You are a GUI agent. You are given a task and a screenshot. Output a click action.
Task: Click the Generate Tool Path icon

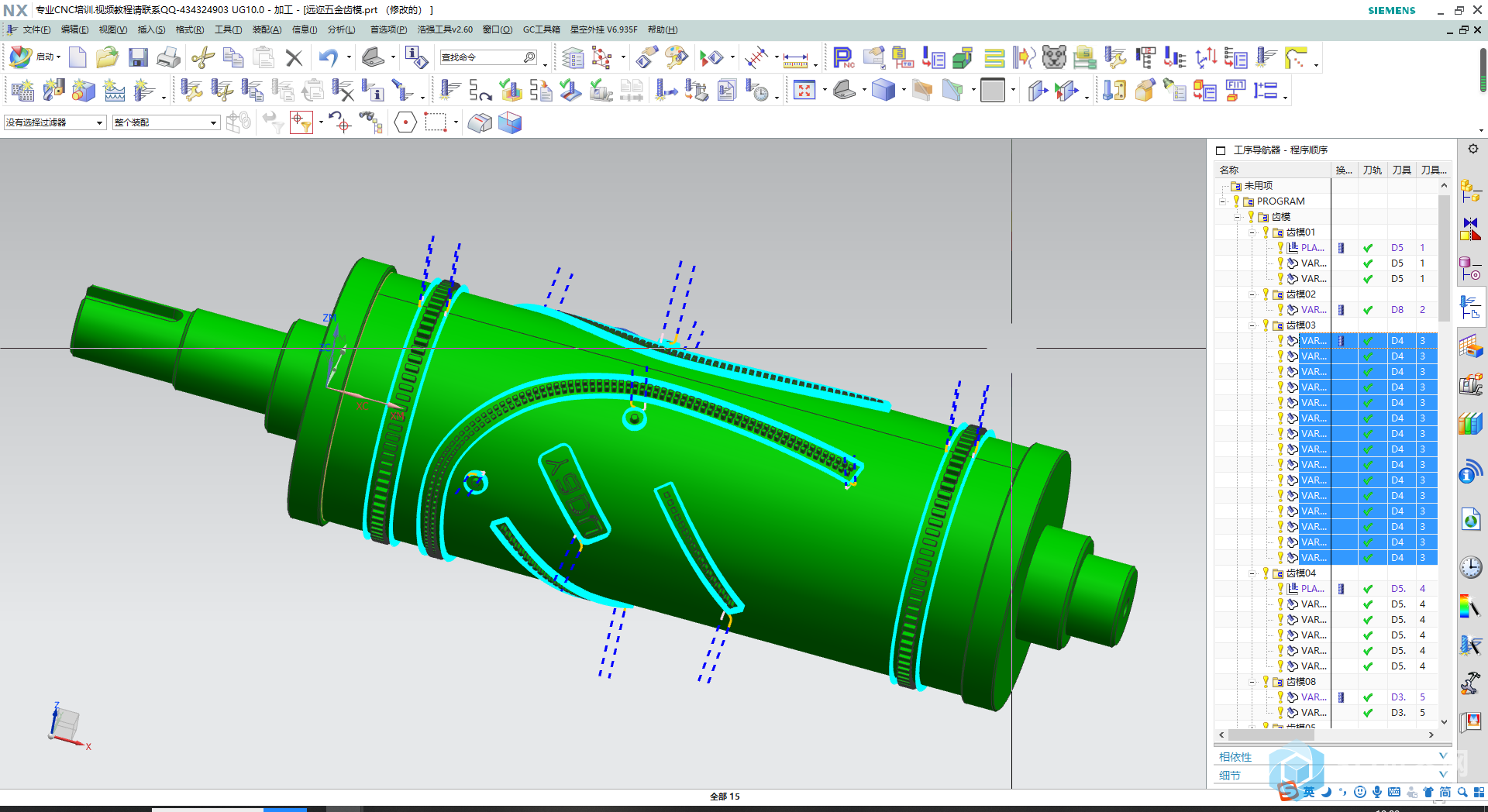pyautogui.click(x=449, y=91)
